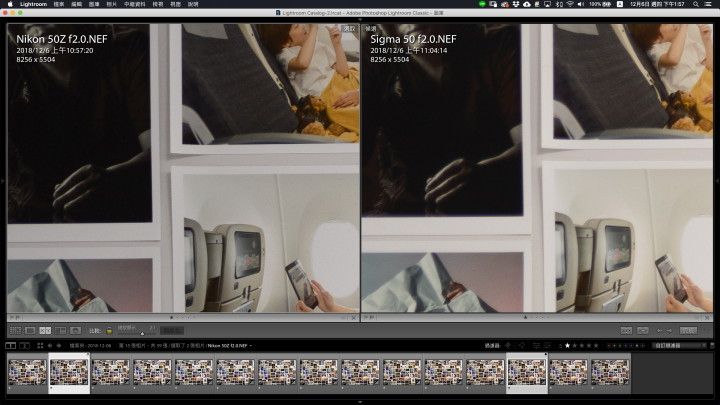The height and width of the screenshot is (405, 720).
Task: Filter by unflagged status flag icon
Action: pyautogui.click(x=515, y=345)
